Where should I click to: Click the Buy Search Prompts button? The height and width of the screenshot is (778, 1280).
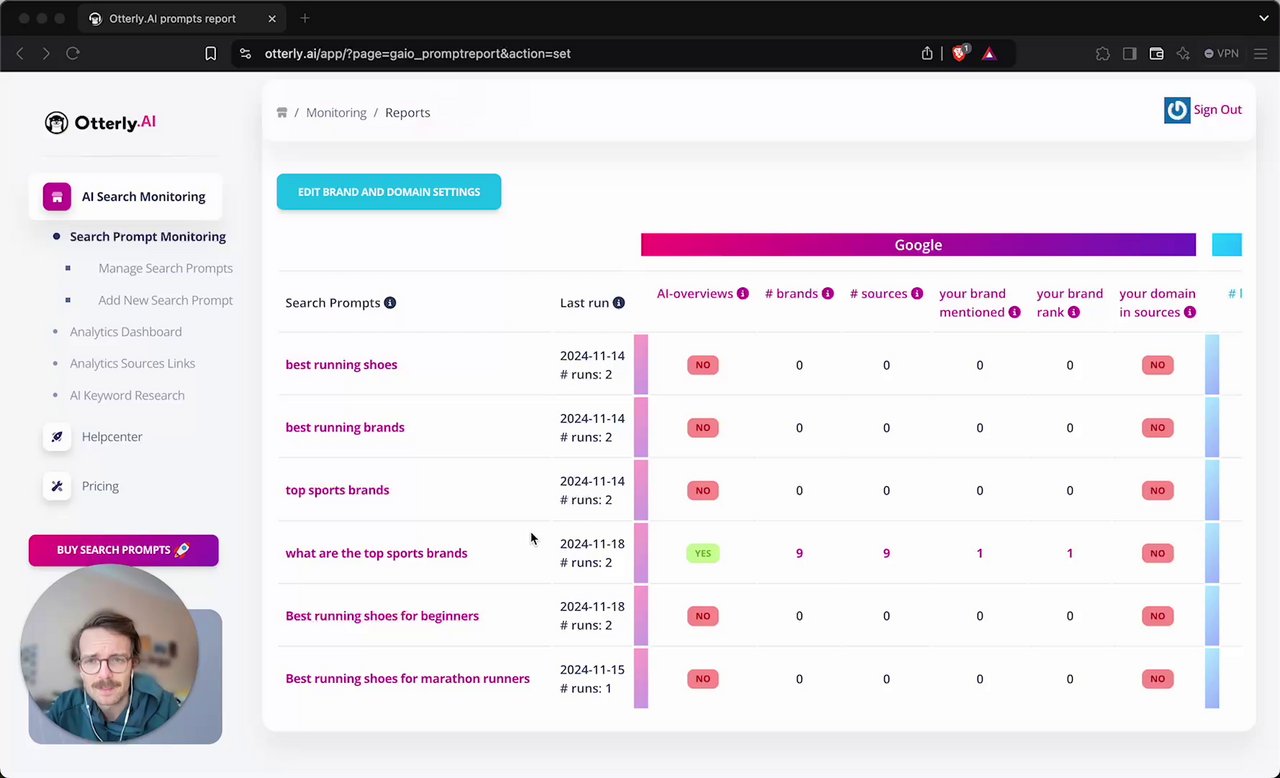tap(124, 550)
